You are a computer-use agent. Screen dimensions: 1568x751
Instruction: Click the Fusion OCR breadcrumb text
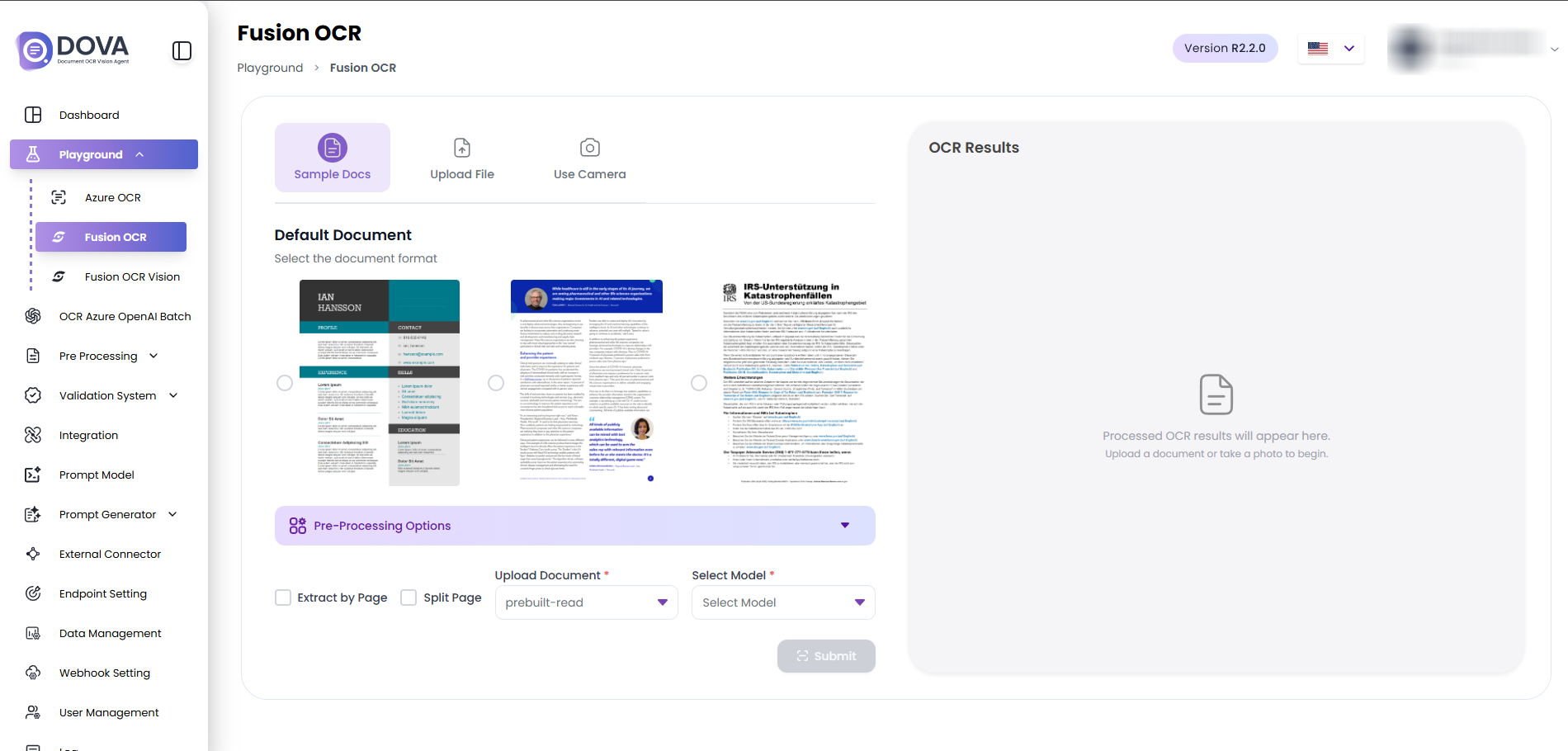point(363,68)
